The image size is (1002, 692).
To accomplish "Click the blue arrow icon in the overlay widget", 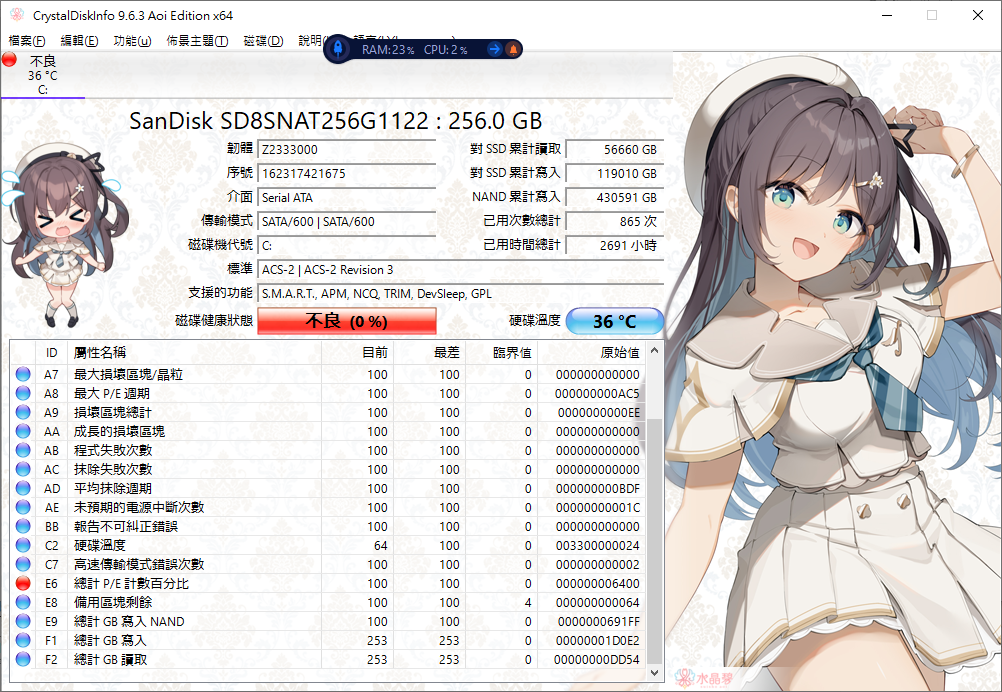I will point(494,49).
